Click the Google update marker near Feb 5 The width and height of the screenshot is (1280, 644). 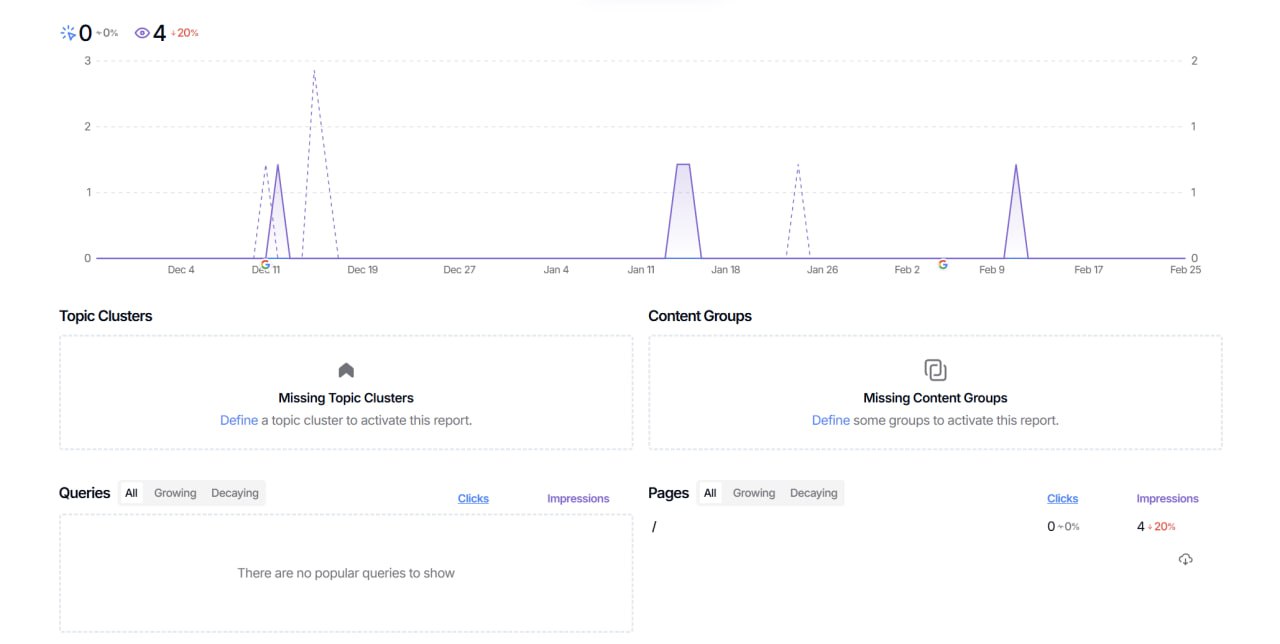[x=942, y=265]
